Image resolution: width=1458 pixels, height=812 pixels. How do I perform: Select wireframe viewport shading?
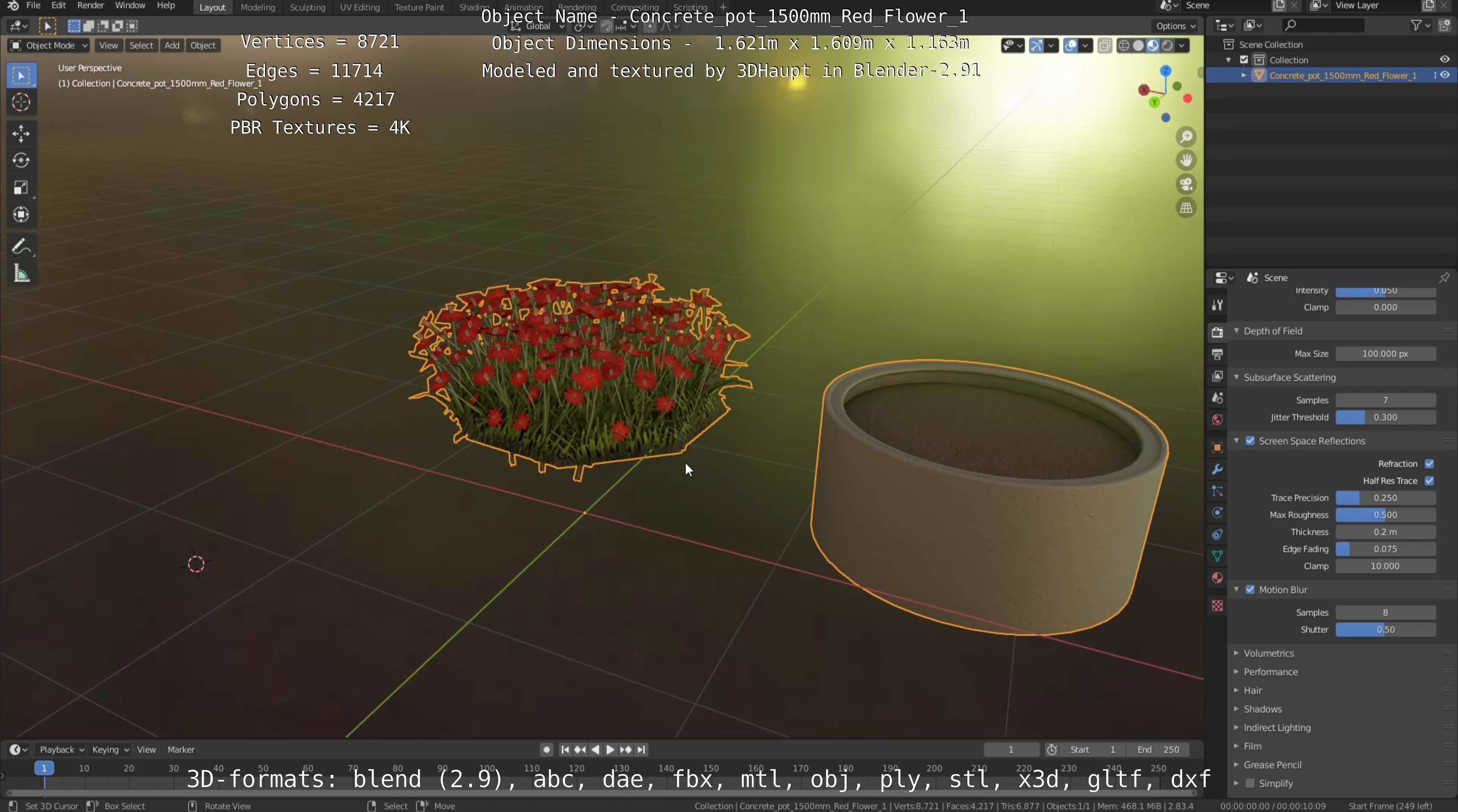1124,46
